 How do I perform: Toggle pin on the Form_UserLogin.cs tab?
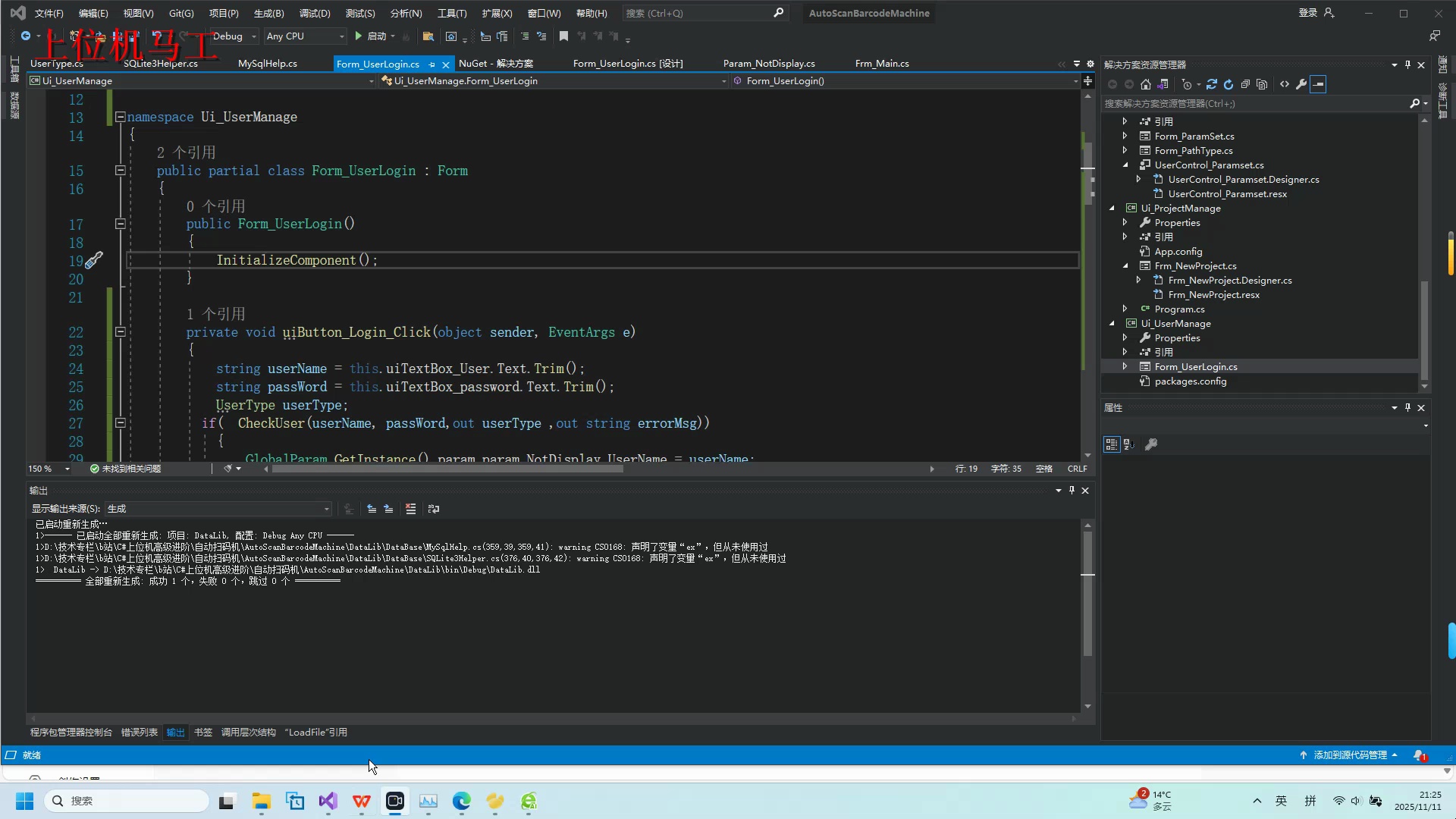[432, 64]
